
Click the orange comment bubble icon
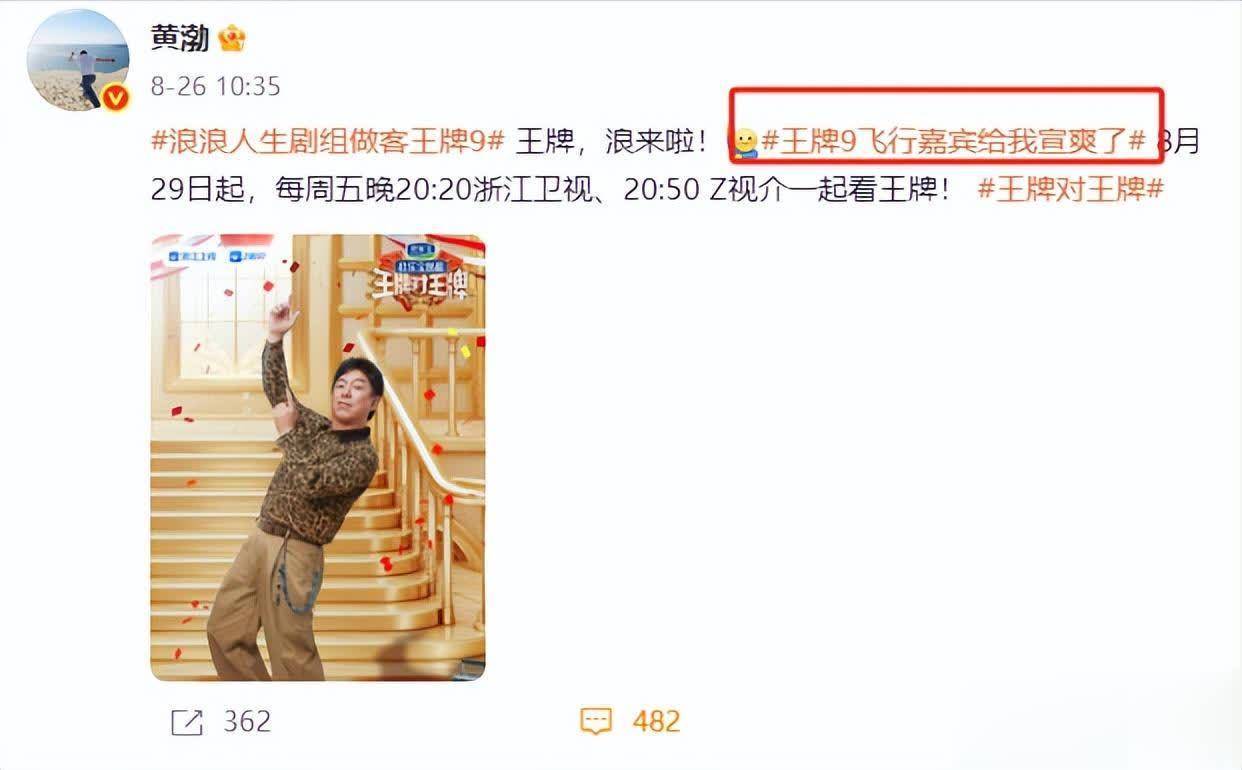click(x=596, y=722)
